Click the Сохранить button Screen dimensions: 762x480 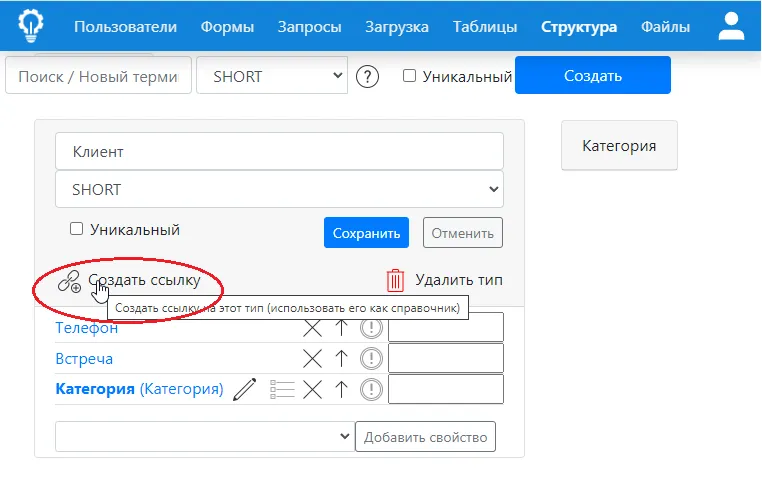(x=366, y=233)
